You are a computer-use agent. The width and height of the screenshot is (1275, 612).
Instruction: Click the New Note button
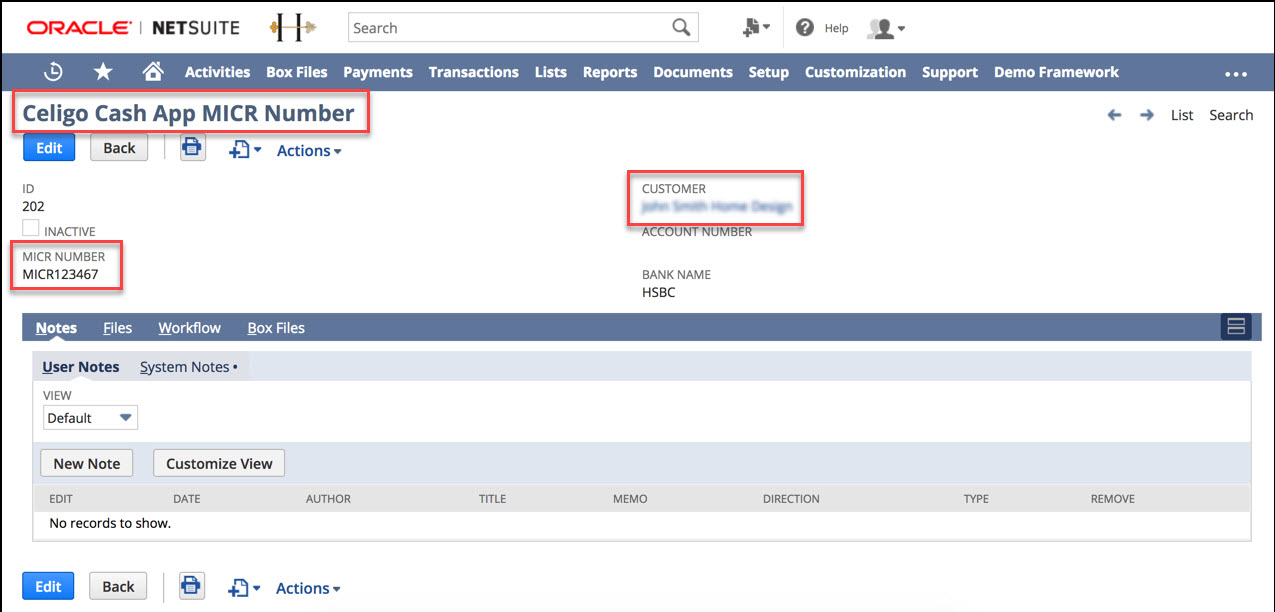87,463
